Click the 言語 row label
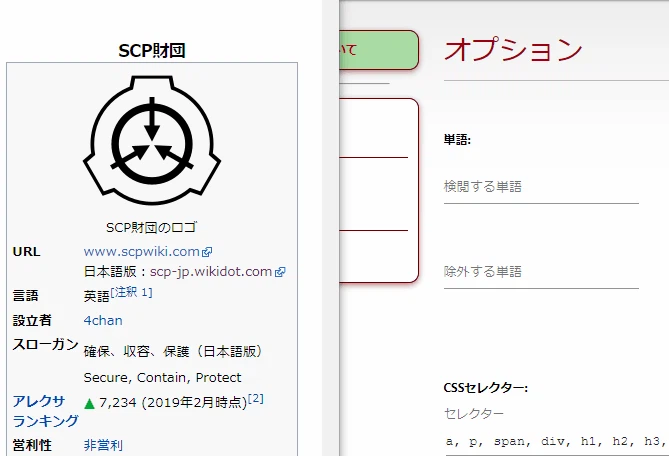This screenshot has width=669, height=456. 26,296
